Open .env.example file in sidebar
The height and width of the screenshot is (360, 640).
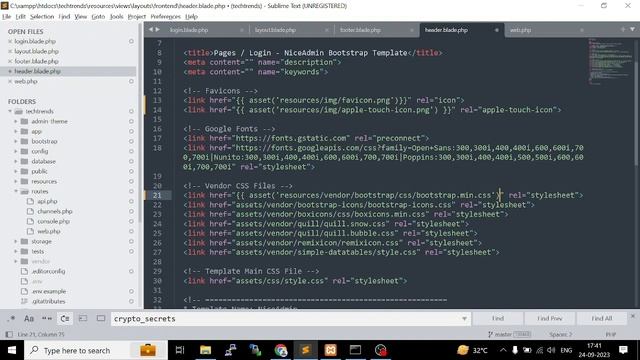tap(49, 291)
